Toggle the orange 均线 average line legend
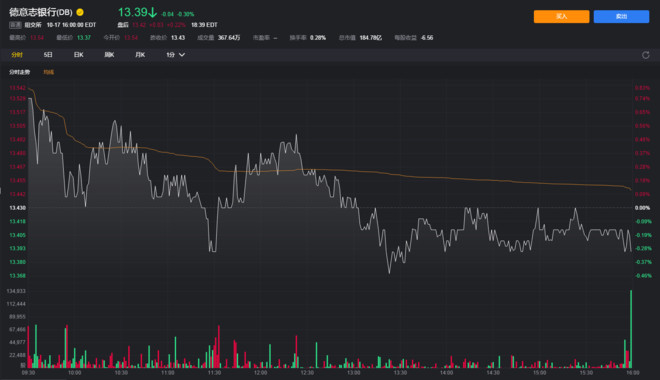 click(48, 72)
